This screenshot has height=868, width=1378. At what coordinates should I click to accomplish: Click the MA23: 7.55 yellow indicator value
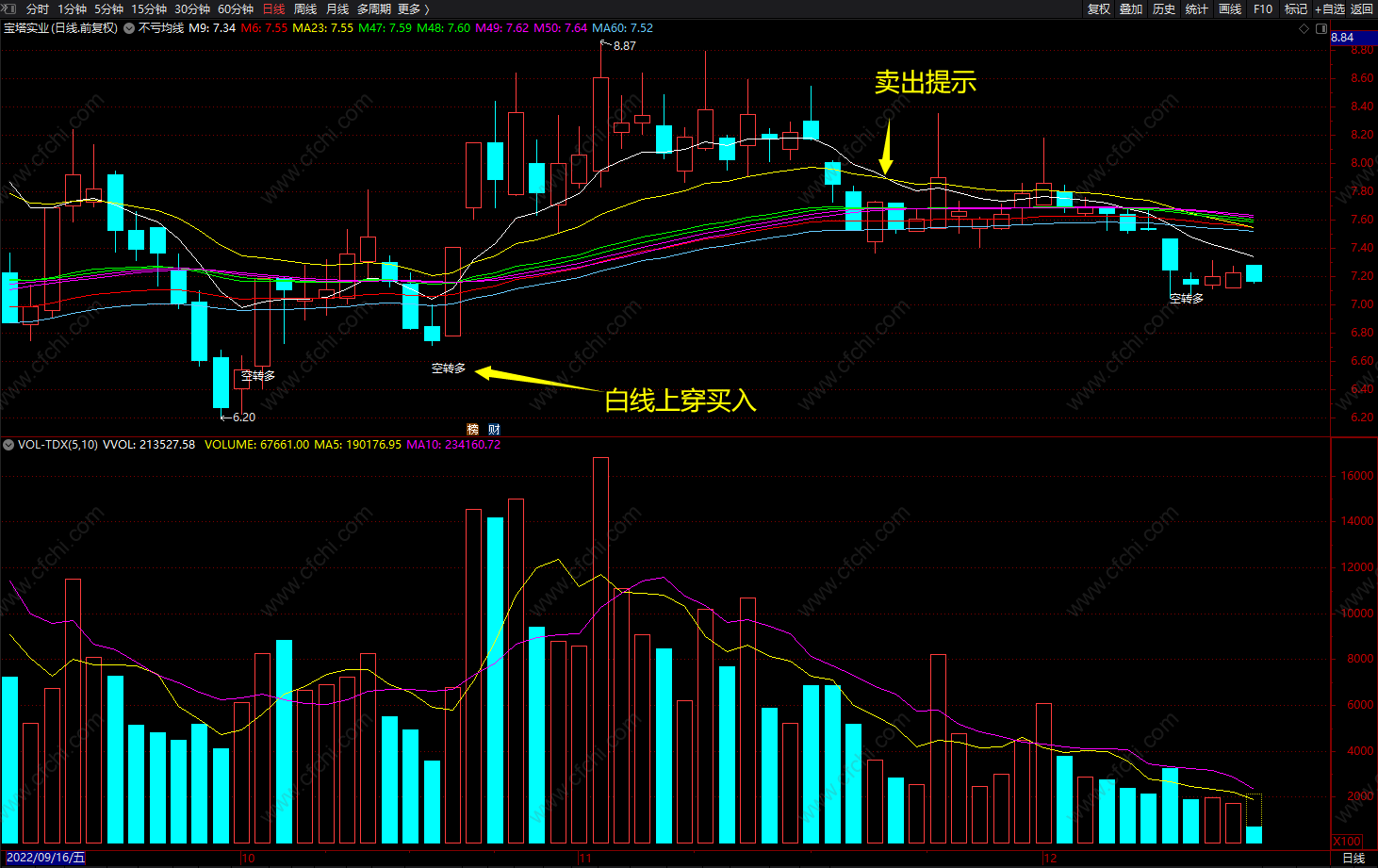click(322, 28)
